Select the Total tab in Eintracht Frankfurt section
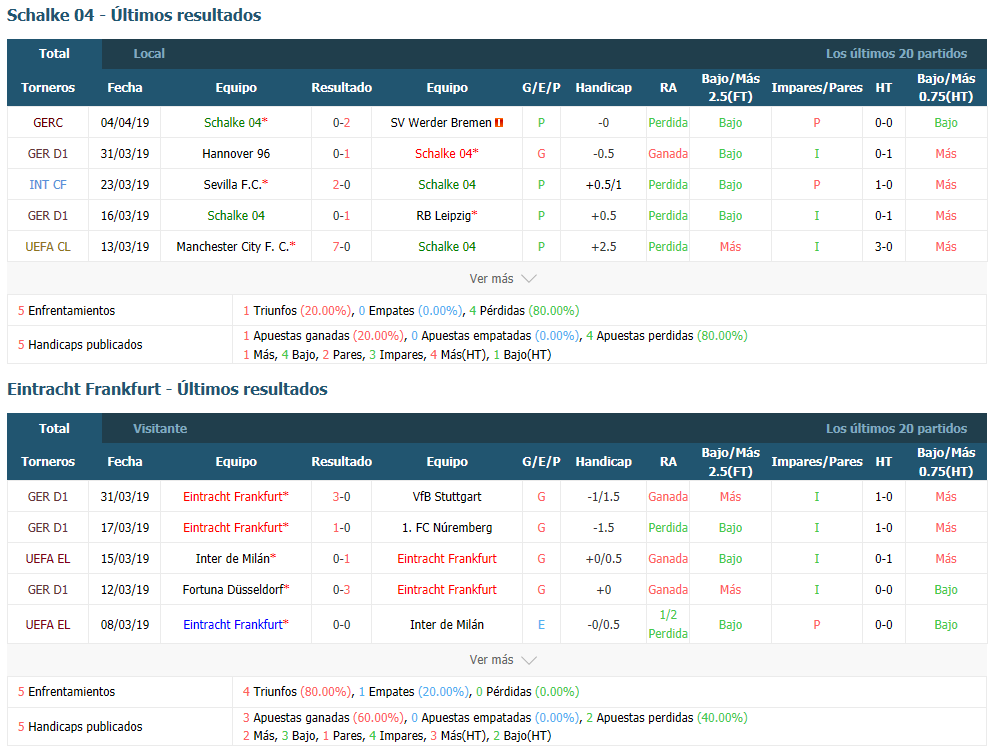 [54, 429]
